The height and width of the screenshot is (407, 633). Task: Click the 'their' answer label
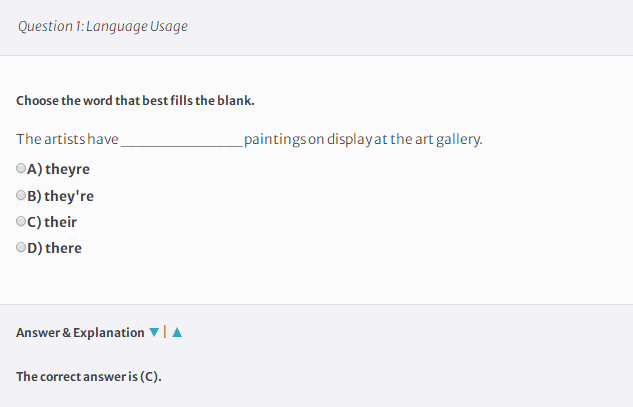[x=52, y=222]
